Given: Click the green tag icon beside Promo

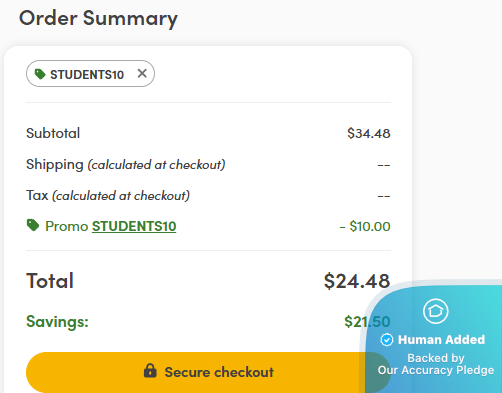Looking at the screenshot, I should click(33, 225).
